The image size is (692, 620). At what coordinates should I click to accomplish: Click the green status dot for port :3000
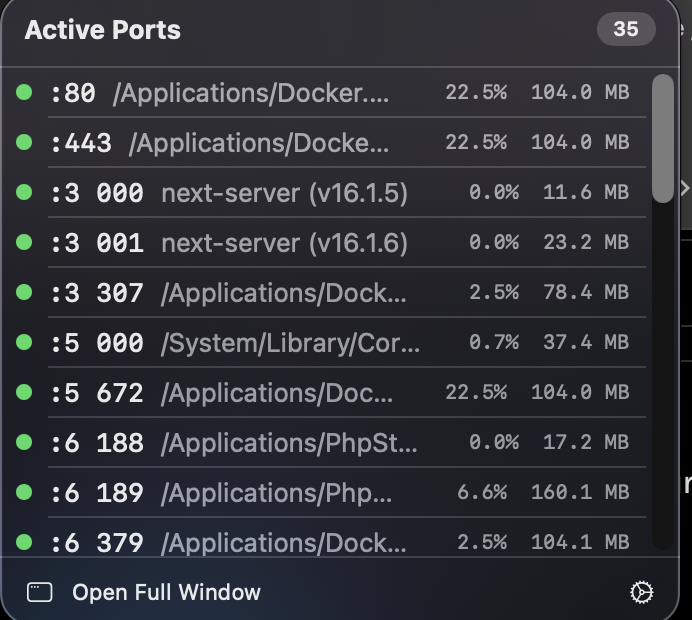[24, 192]
